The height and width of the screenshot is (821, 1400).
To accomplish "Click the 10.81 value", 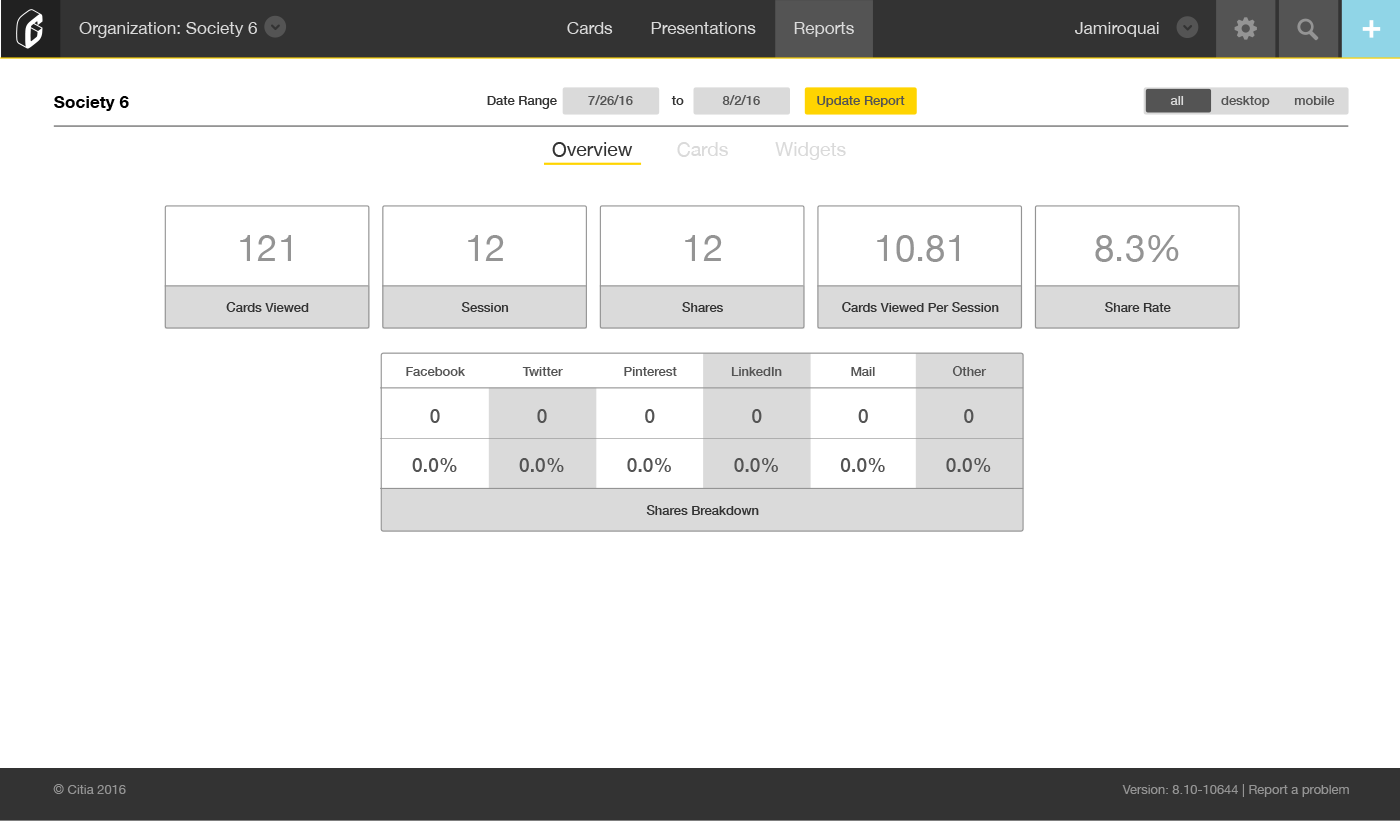I will pyautogui.click(x=920, y=248).
